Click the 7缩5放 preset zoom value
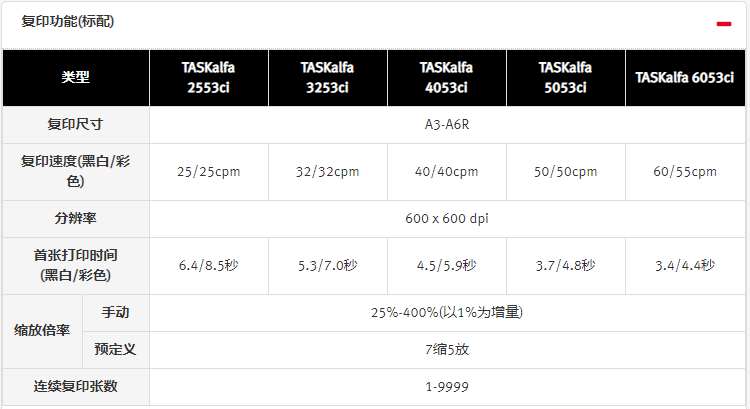The height and width of the screenshot is (409, 750). 446,350
